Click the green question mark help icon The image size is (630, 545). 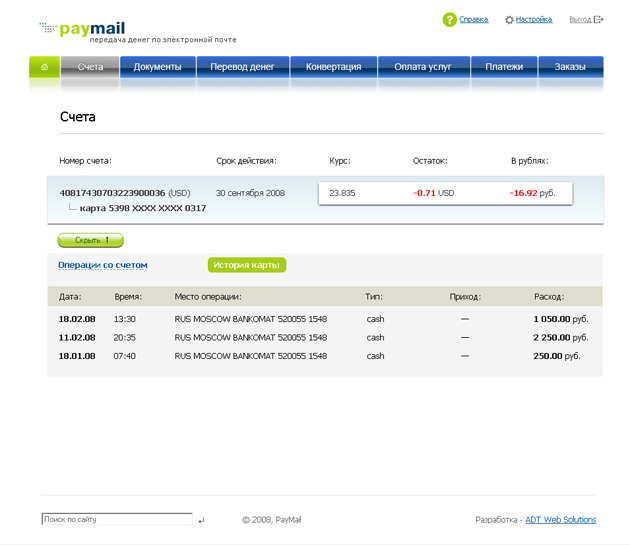click(x=450, y=19)
